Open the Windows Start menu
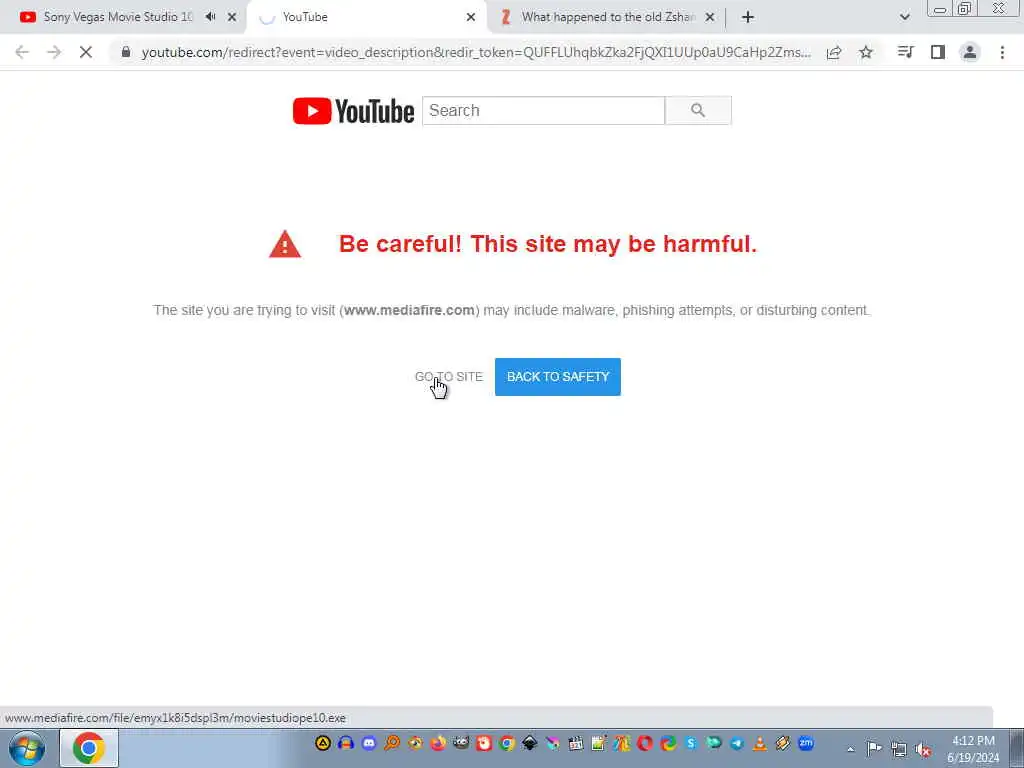Image resolution: width=1024 pixels, height=768 pixels. pyautogui.click(x=27, y=748)
